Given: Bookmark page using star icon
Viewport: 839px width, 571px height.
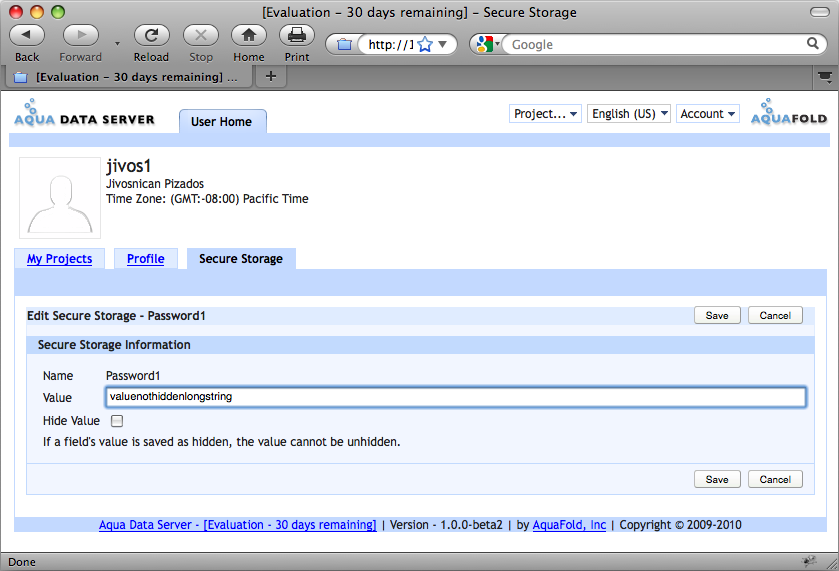Looking at the screenshot, I should (425, 44).
